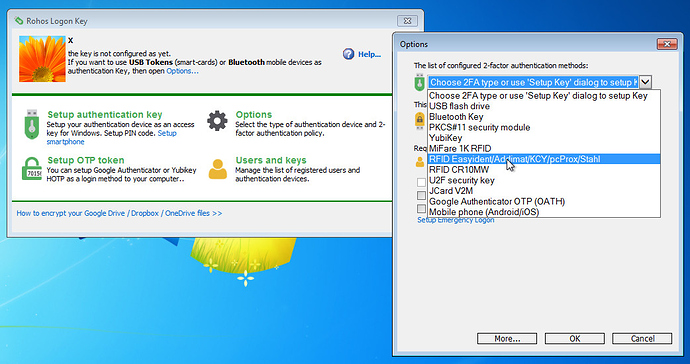Viewport: 690px width, 364px height.
Task: Click the gear Options icon
Action: click(217, 121)
